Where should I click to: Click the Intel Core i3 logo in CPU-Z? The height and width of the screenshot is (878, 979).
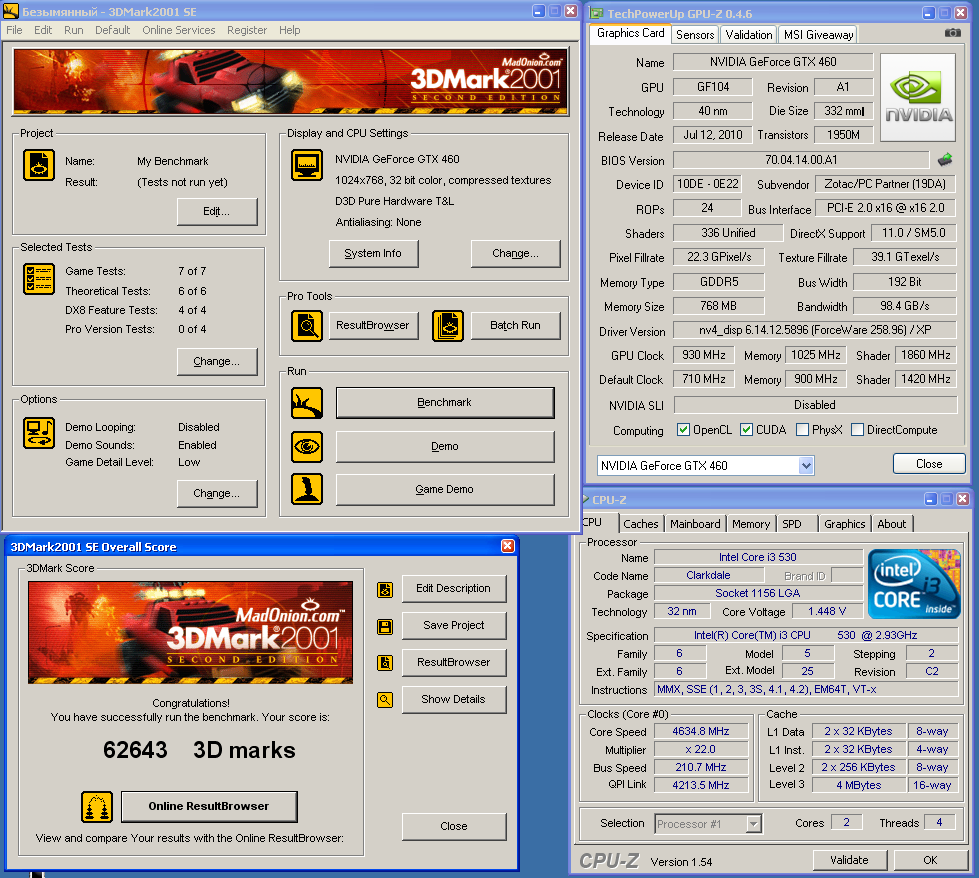click(x=914, y=584)
